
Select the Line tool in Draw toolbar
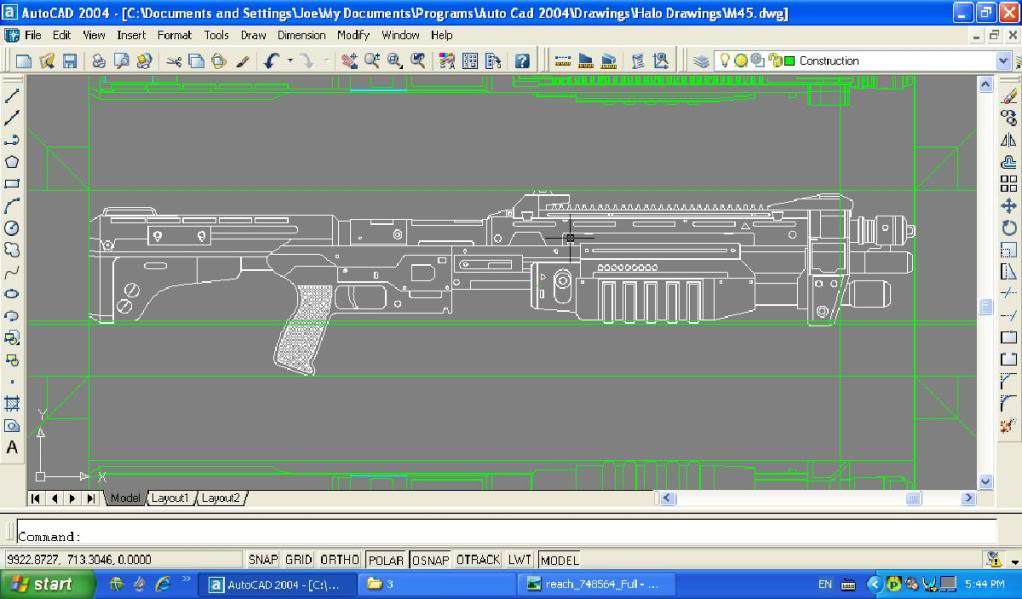(12, 96)
